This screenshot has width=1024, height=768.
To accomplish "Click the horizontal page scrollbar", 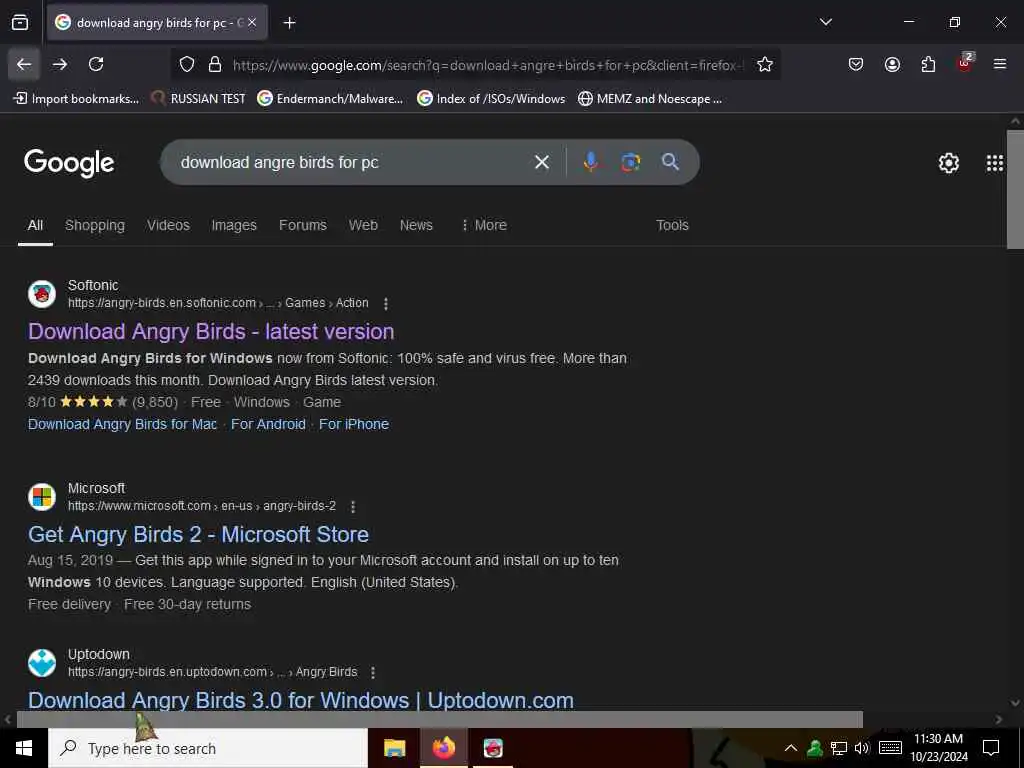I will [x=440, y=719].
